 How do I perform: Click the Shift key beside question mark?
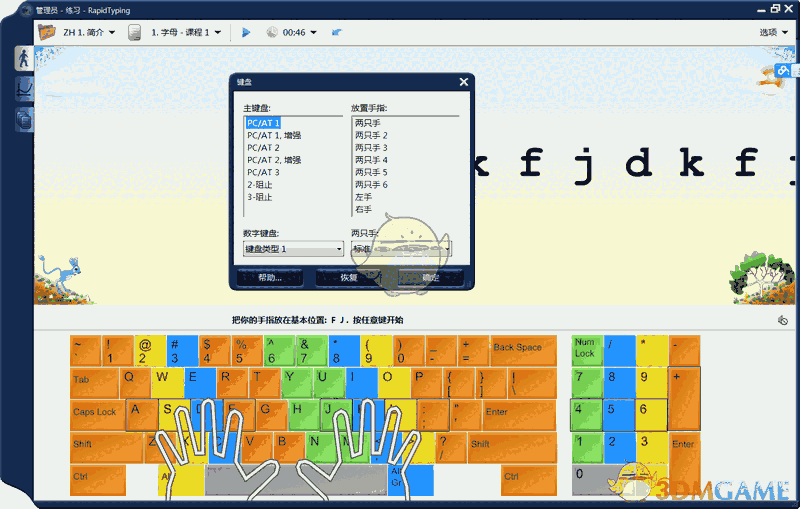click(512, 448)
